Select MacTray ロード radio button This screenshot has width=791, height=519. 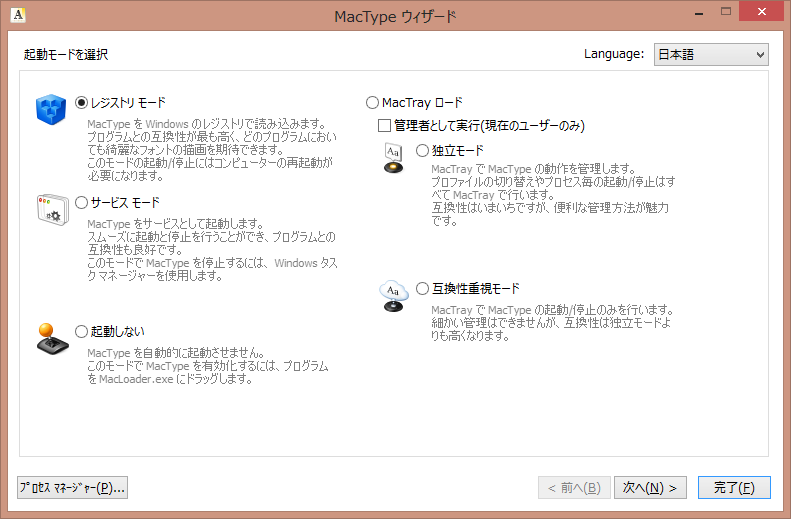(372, 103)
